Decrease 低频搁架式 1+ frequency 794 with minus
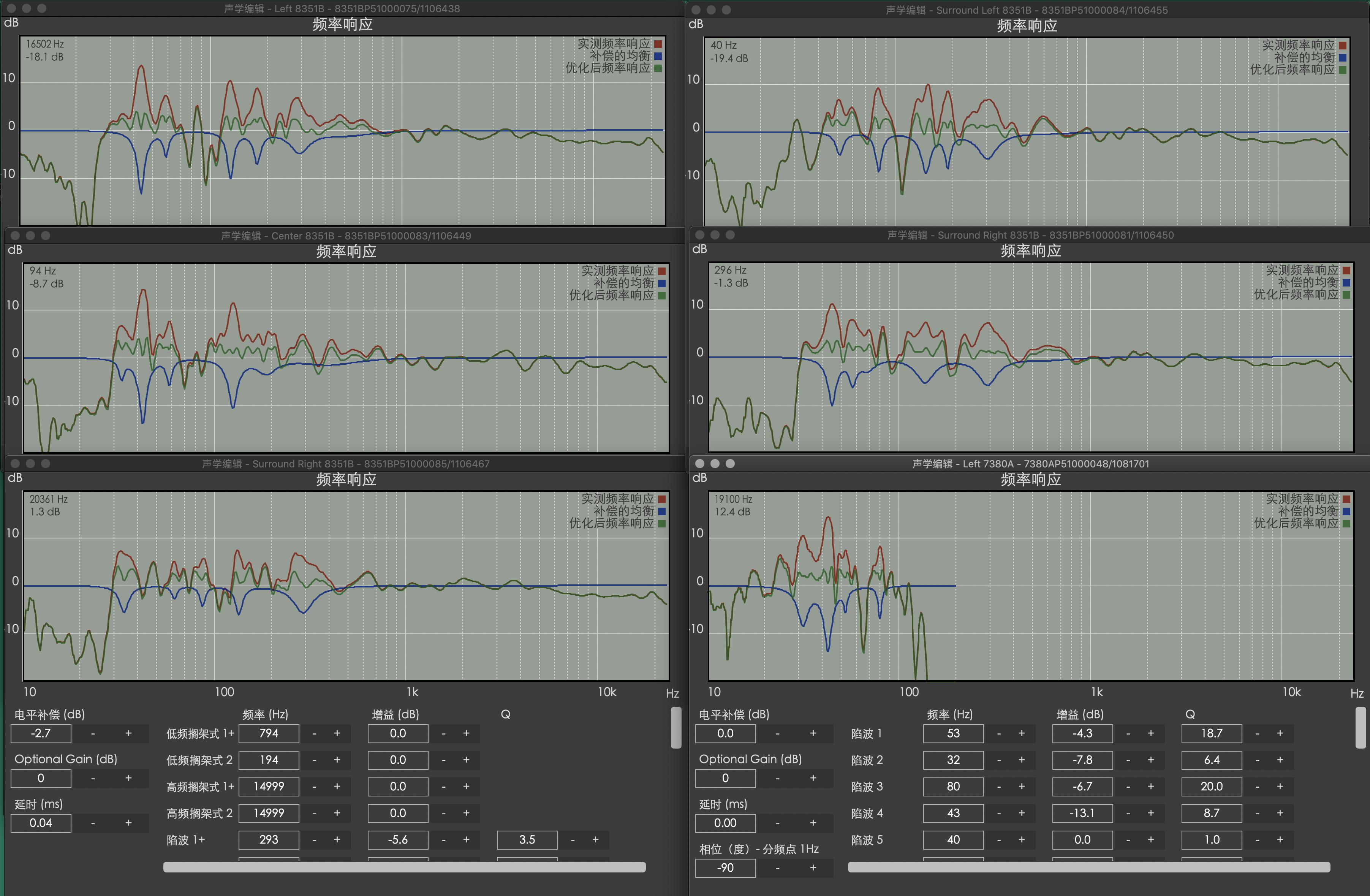The width and height of the screenshot is (1370, 896). 314,733
